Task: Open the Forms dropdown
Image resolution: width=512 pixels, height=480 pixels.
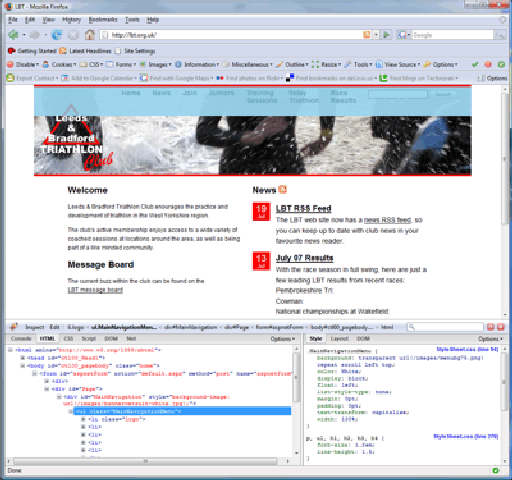Action: (121, 64)
